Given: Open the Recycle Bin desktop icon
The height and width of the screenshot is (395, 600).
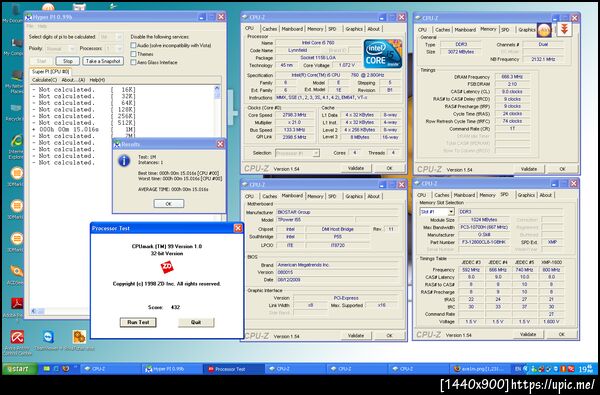Looking at the screenshot, I should point(15,112).
